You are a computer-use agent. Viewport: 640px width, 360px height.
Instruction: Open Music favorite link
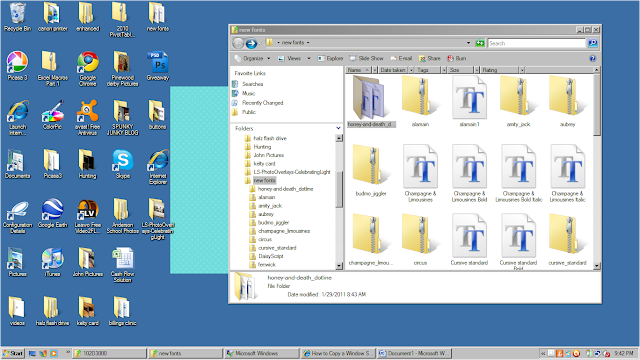point(248,93)
